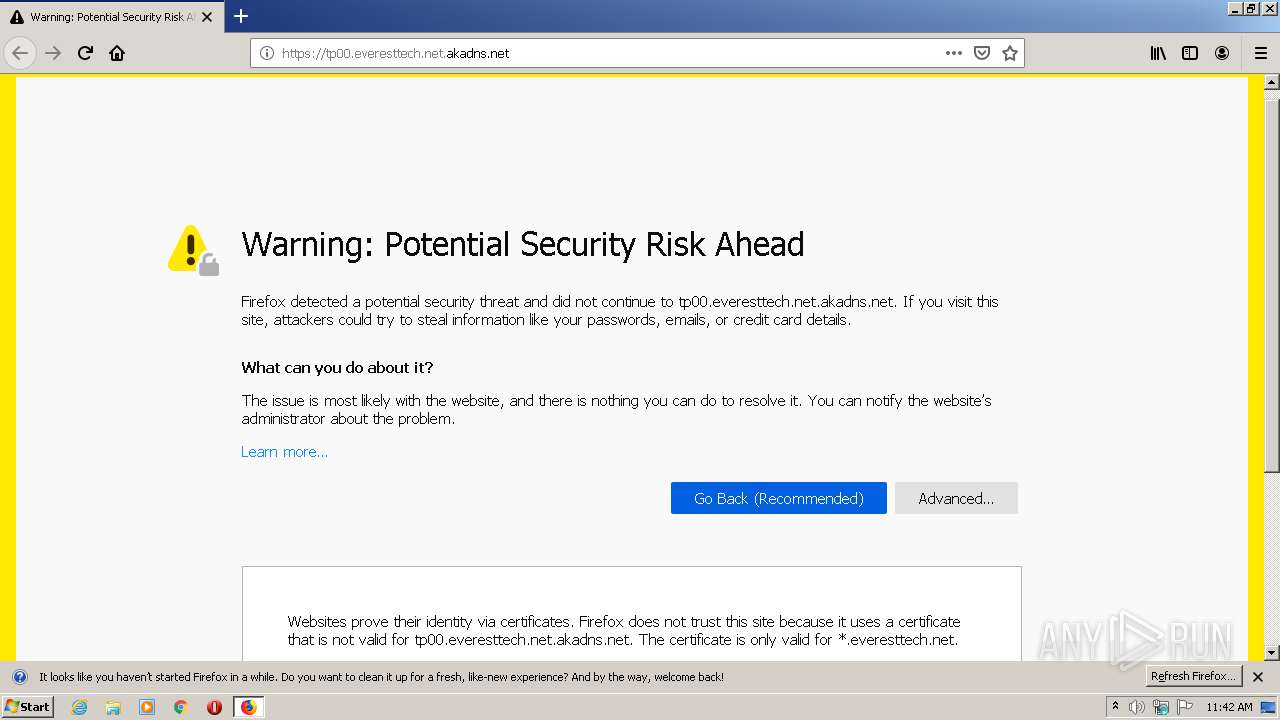Viewport: 1280px width, 720px height.
Task: Click the Refresh Firefox... button
Action: point(1193,677)
